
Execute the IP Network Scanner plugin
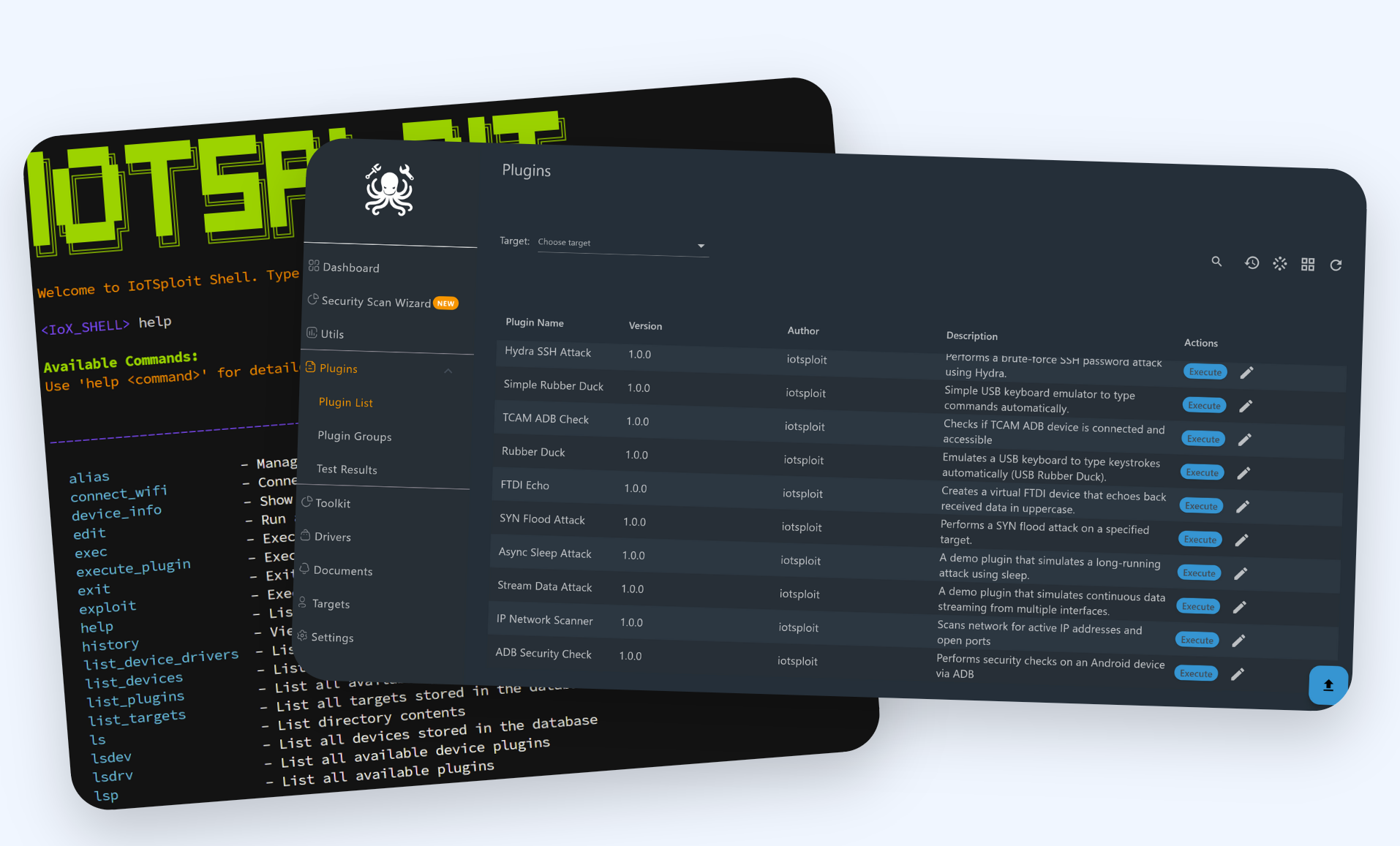click(1197, 640)
